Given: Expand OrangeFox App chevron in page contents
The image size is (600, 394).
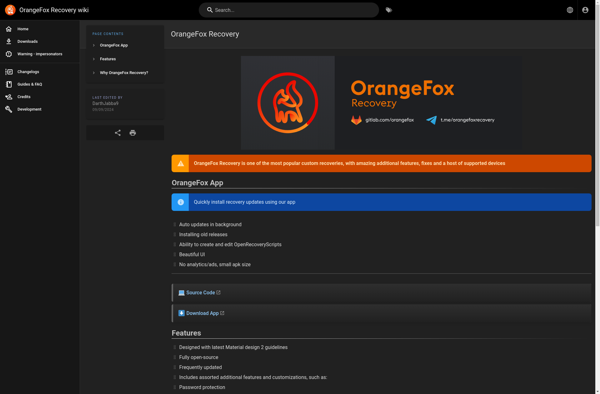Looking at the screenshot, I should coord(94,45).
